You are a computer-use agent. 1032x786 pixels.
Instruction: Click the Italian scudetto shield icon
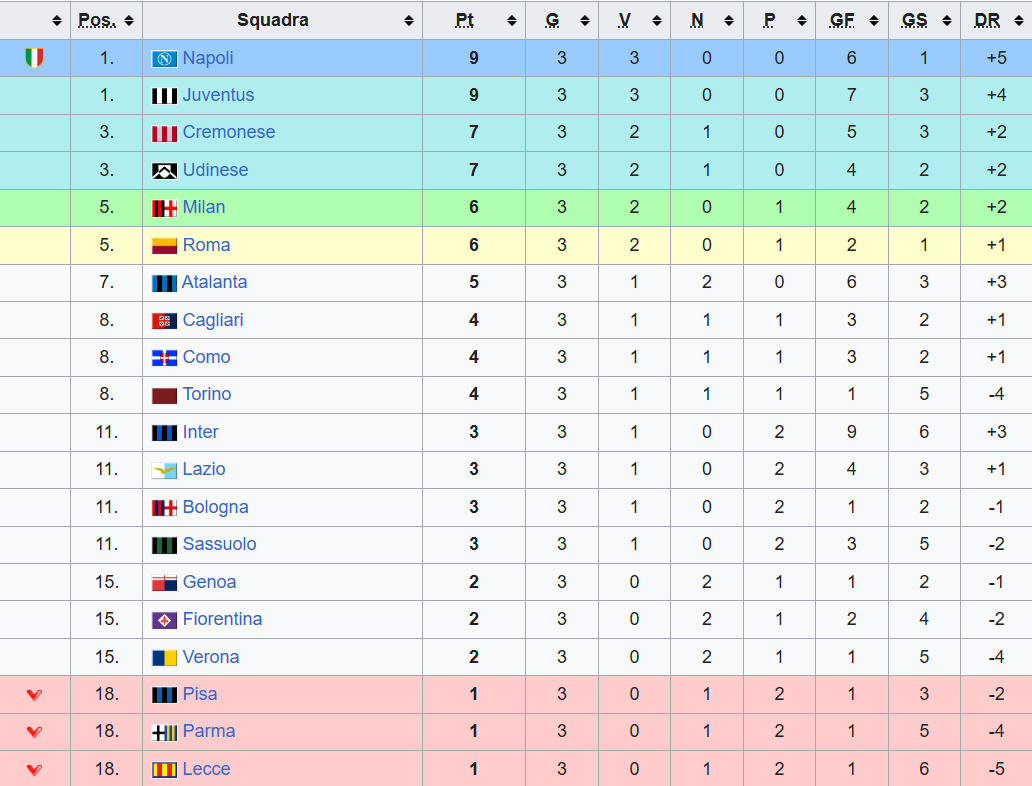coord(34,58)
